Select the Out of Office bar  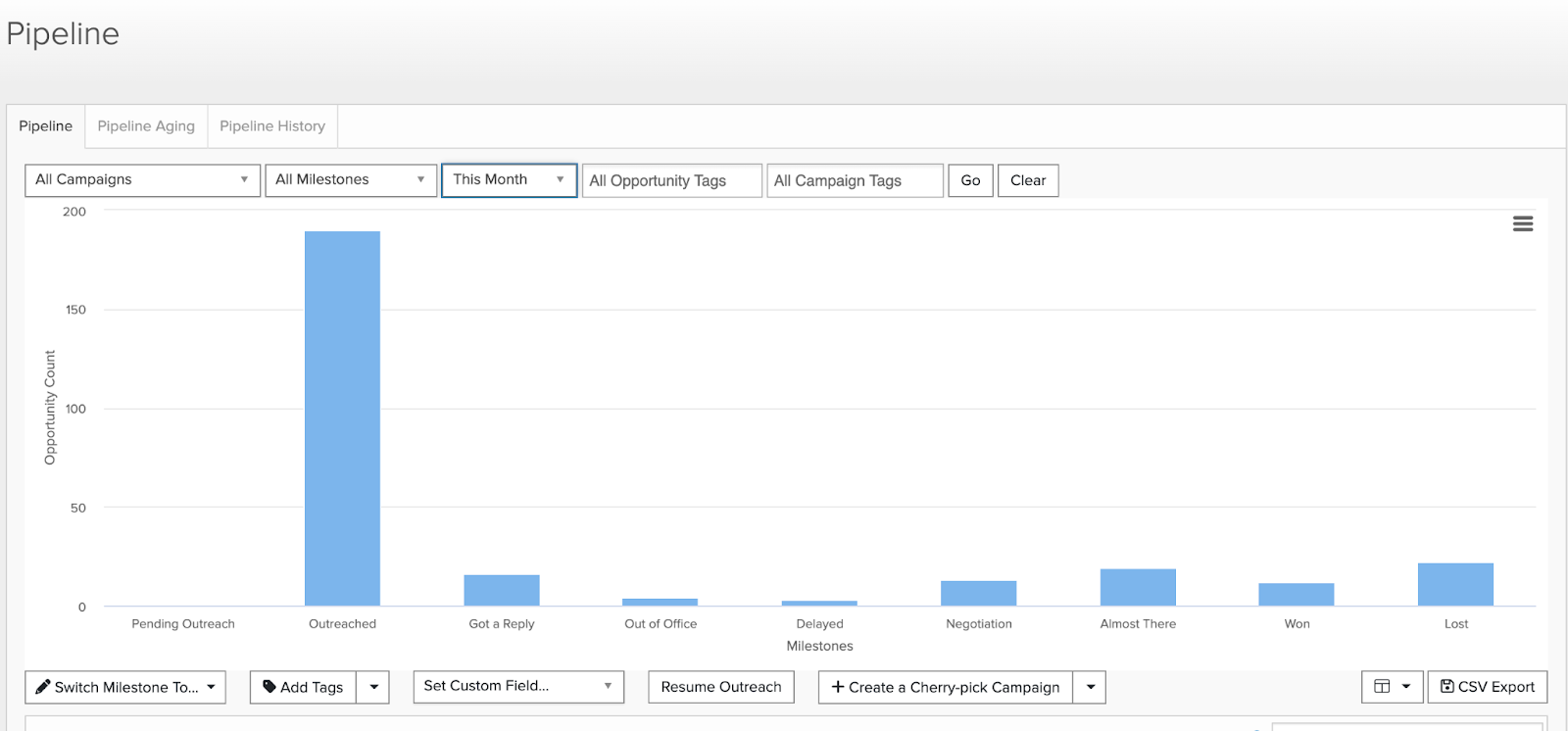pyautogui.click(x=661, y=602)
